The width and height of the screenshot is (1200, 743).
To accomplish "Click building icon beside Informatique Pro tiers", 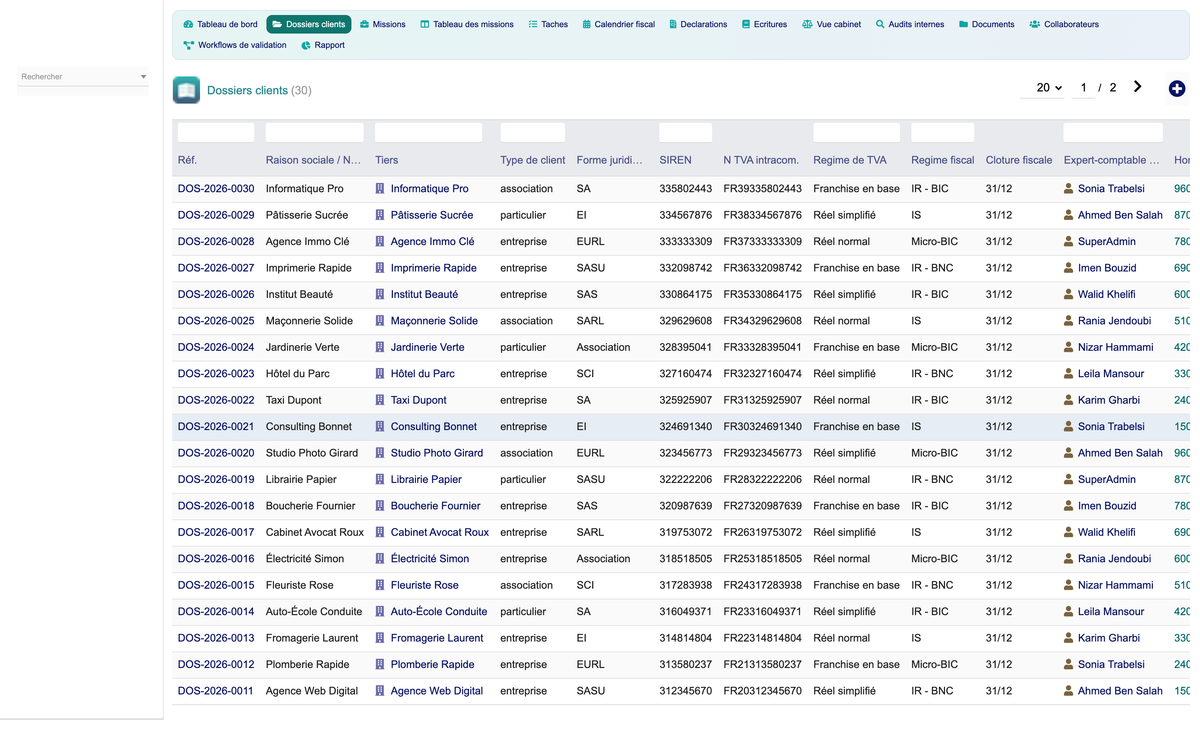I will point(380,189).
